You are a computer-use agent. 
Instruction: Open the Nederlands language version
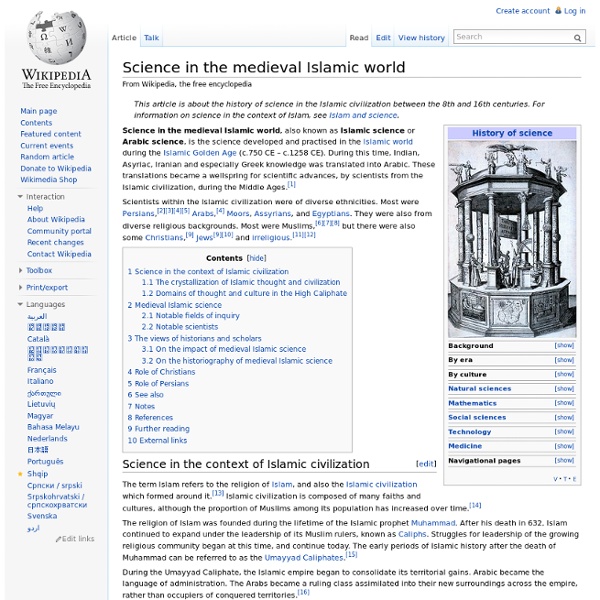[47, 439]
